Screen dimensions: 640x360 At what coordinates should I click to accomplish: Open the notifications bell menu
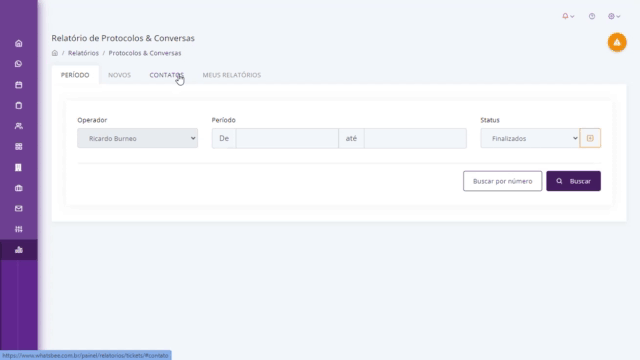[x=568, y=16]
